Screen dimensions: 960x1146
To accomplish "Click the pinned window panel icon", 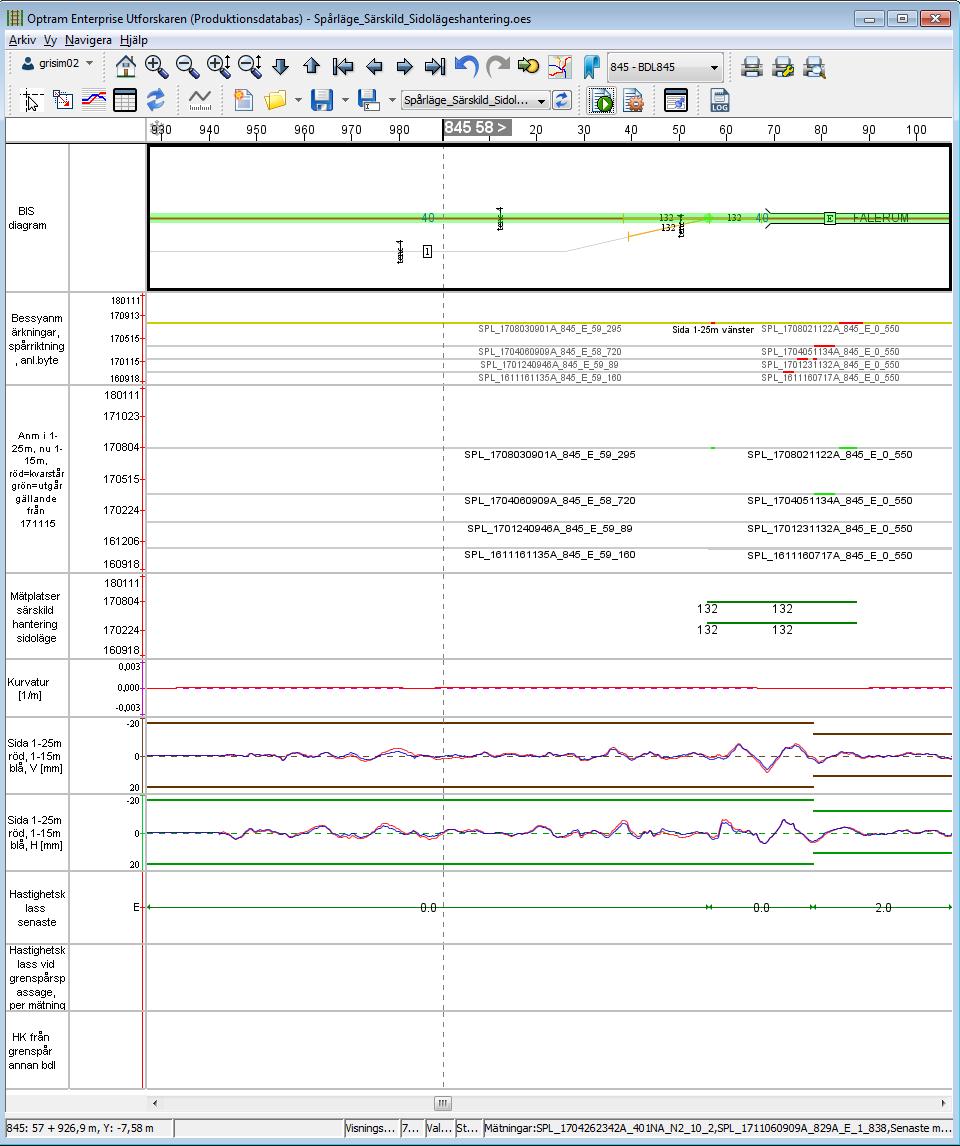I will 676,100.
